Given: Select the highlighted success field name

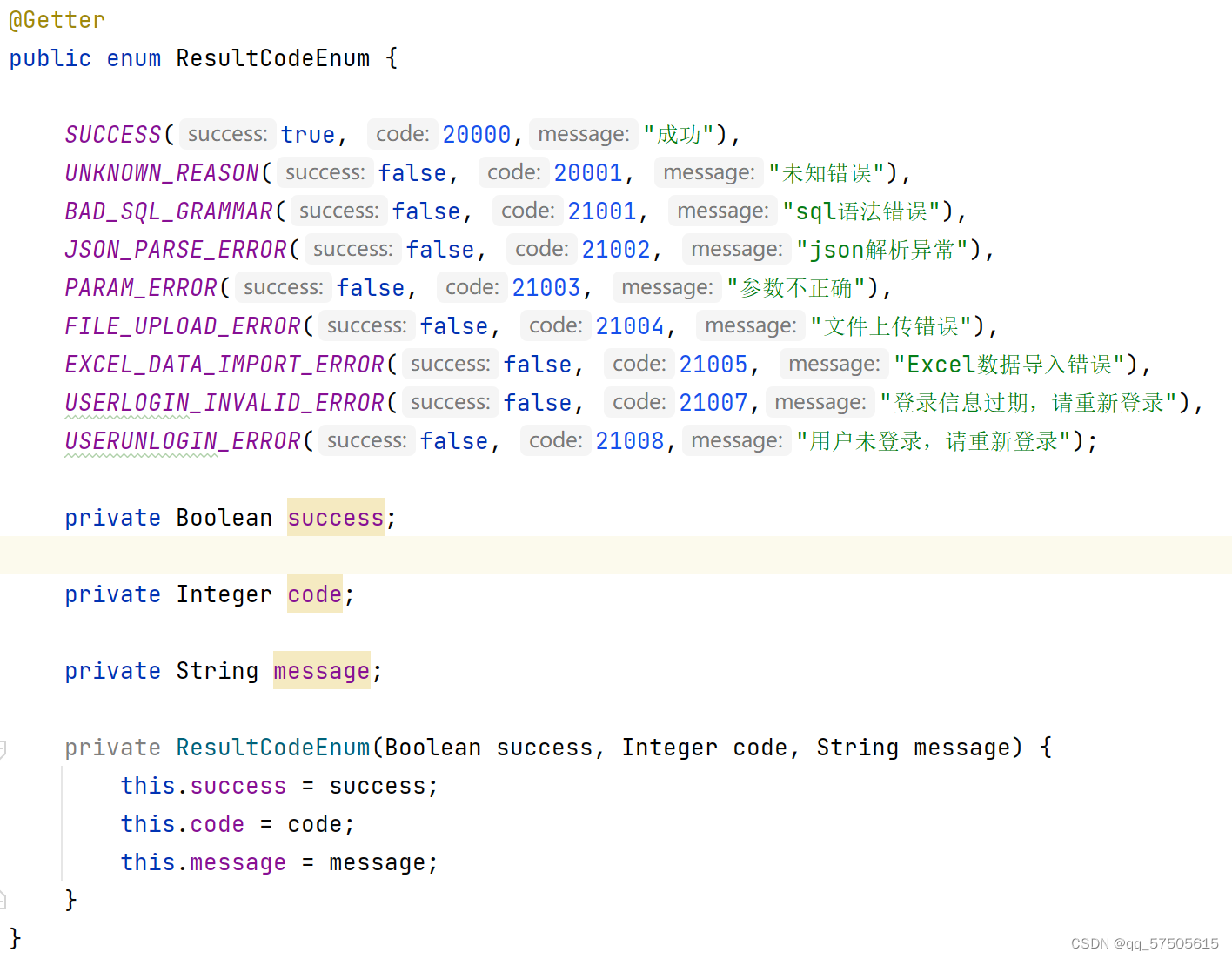Looking at the screenshot, I should pos(335,517).
